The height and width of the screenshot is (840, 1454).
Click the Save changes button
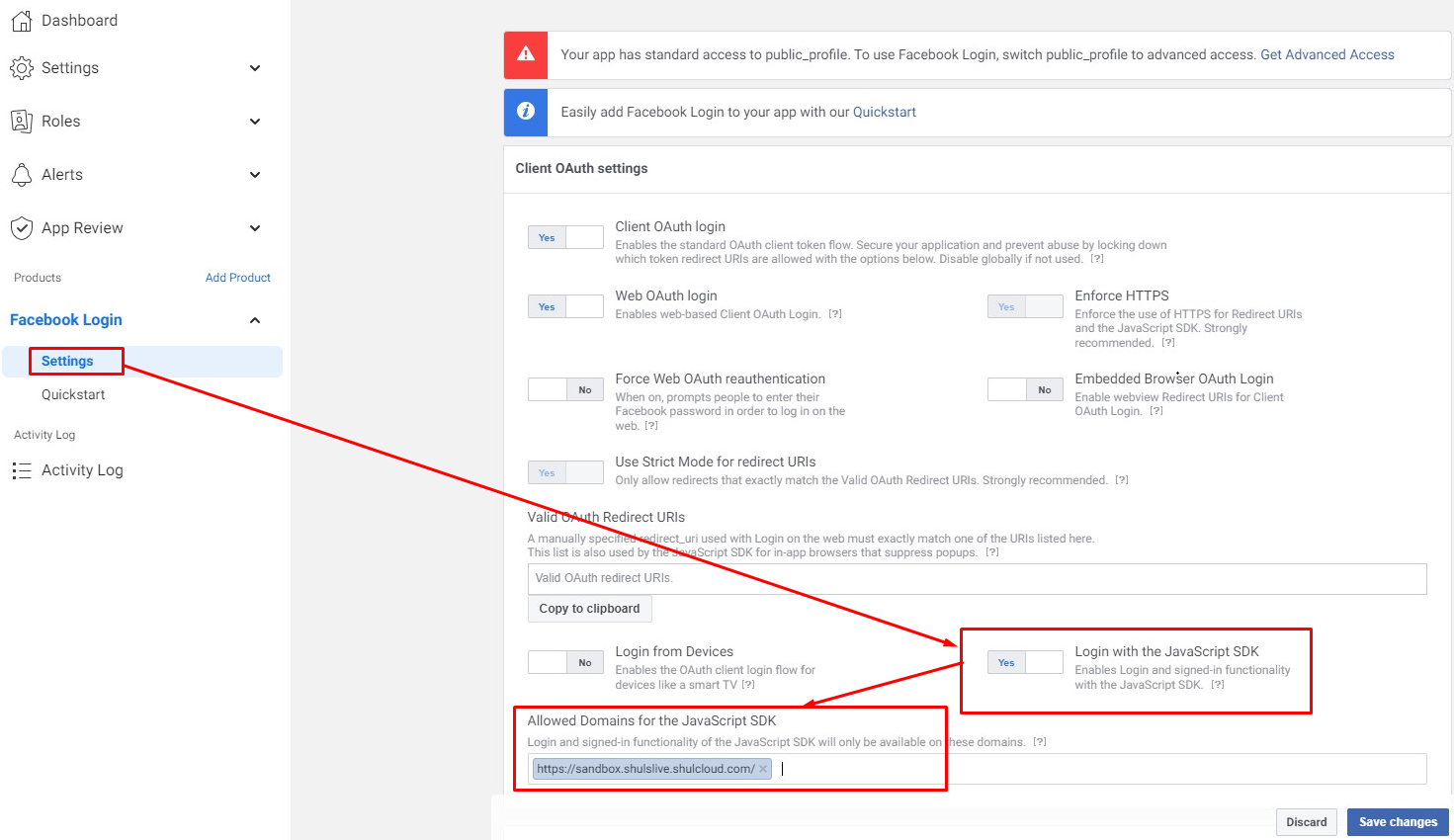[x=1398, y=822]
